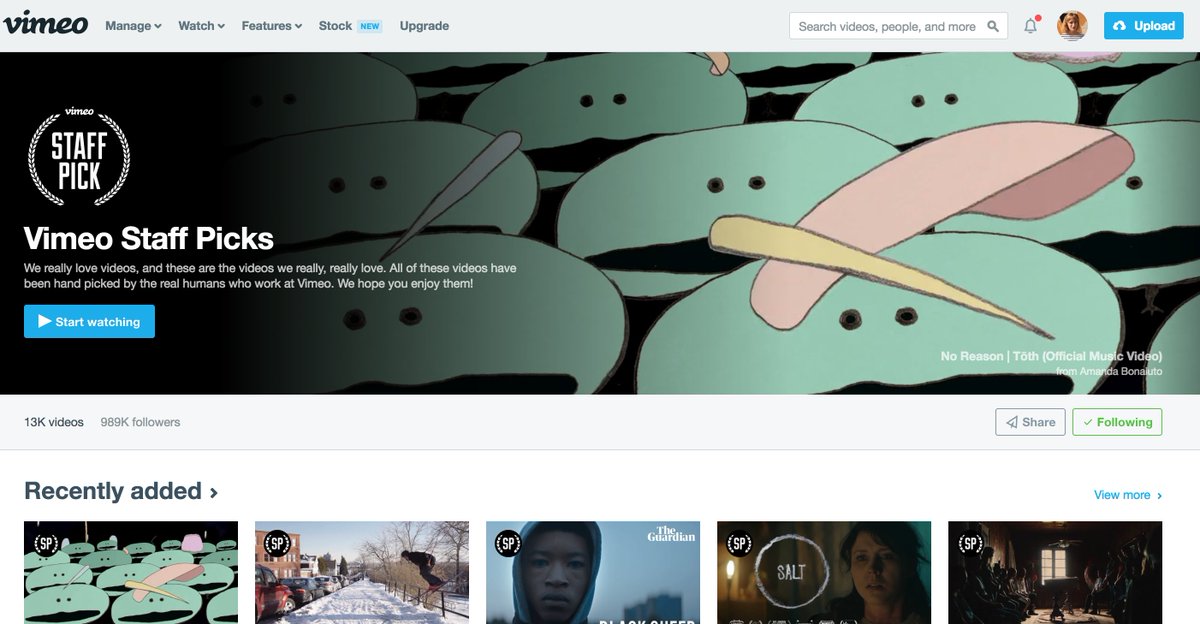This screenshot has height=624, width=1200.
Task: Click the SP badge on the snowy street thumbnail
Action: [x=276, y=543]
